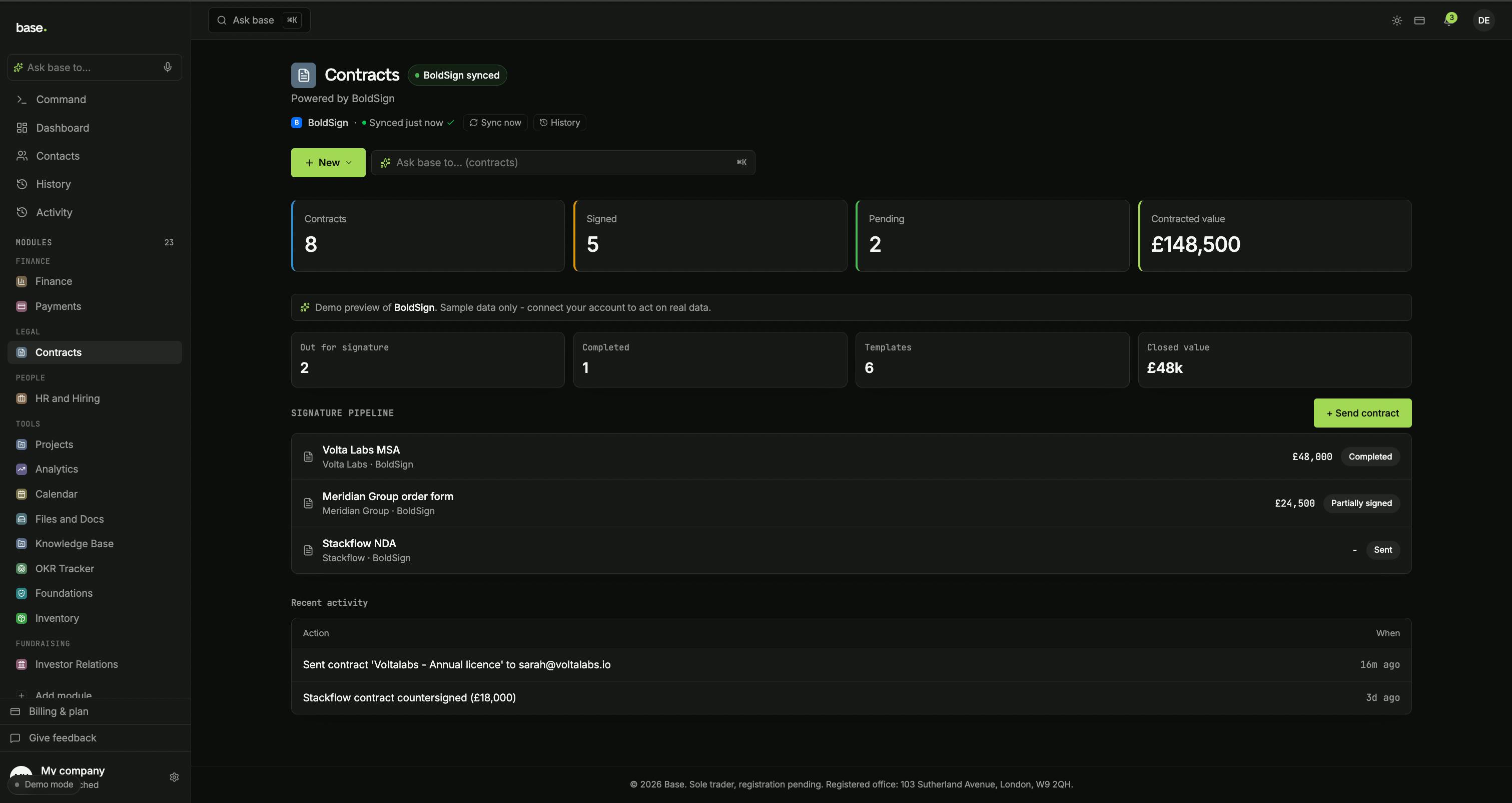1512x803 pixels.
Task: Click the Contracts 8 stat card
Action: click(x=428, y=236)
